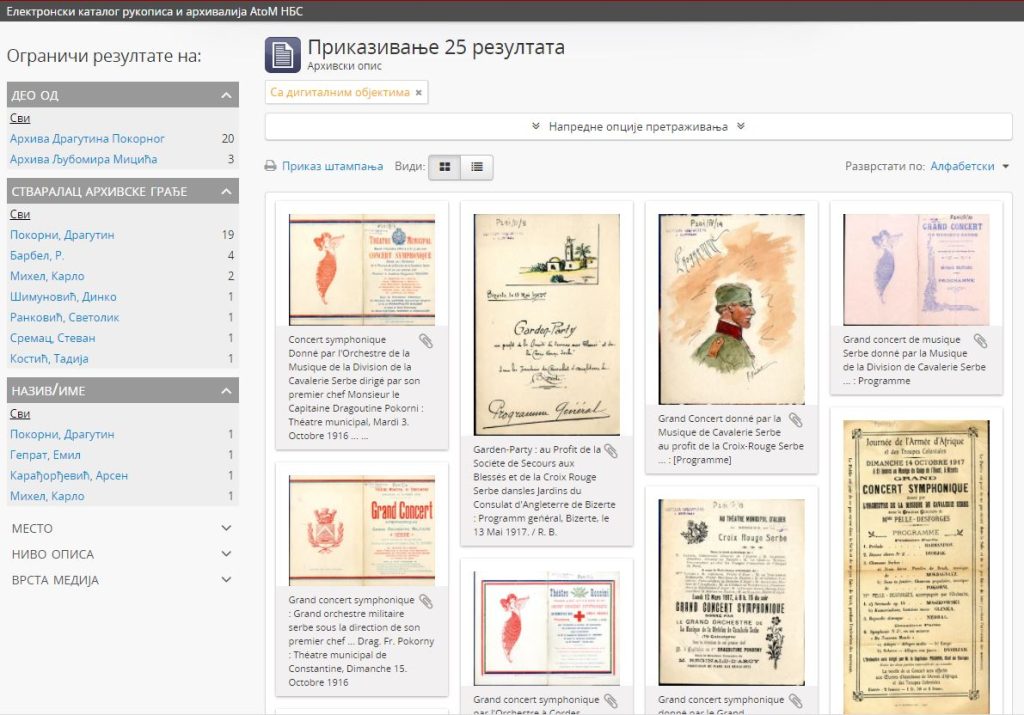Filter by 'Архива Драгутина Покорног'
1024x715 pixels.
coord(87,138)
